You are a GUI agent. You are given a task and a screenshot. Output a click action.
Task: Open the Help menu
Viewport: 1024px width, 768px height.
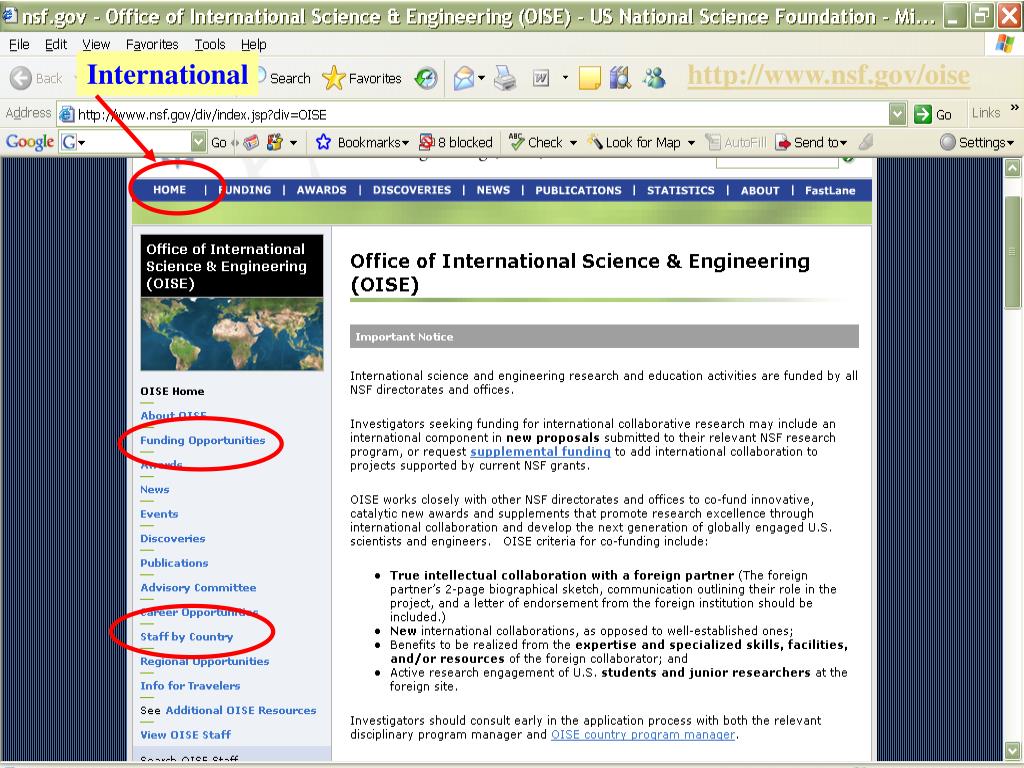253,44
